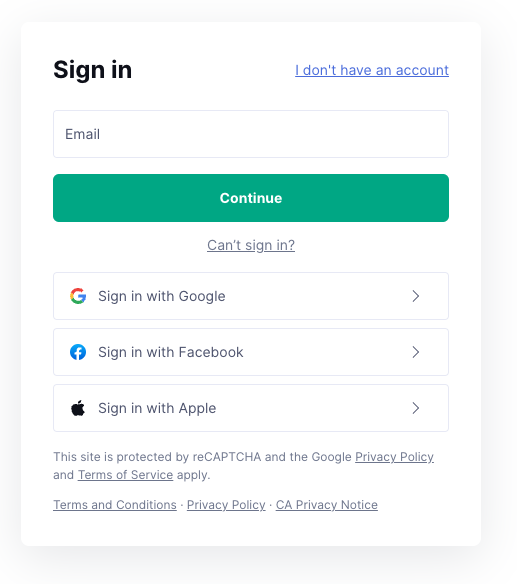Click the Apple logo icon
Screen dimensions: 517x584
[x=78, y=408]
